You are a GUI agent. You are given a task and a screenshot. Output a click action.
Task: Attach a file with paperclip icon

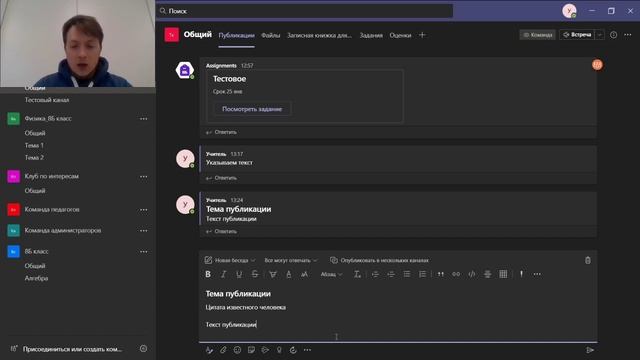coord(223,350)
